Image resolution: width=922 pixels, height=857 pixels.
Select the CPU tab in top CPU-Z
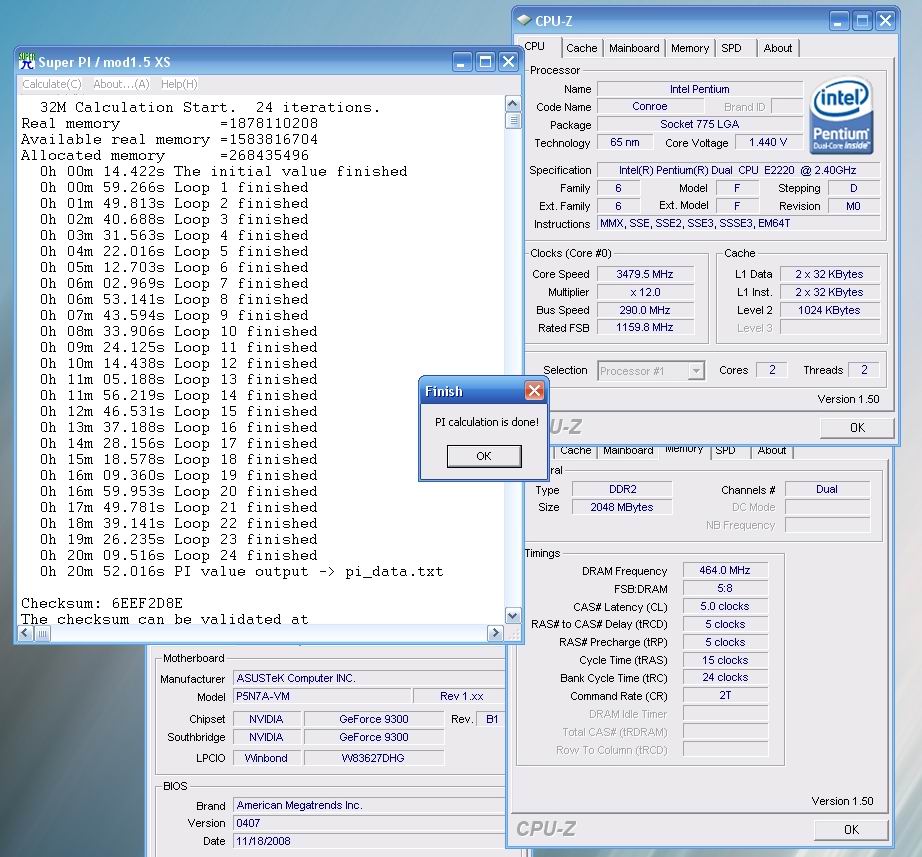pos(535,46)
